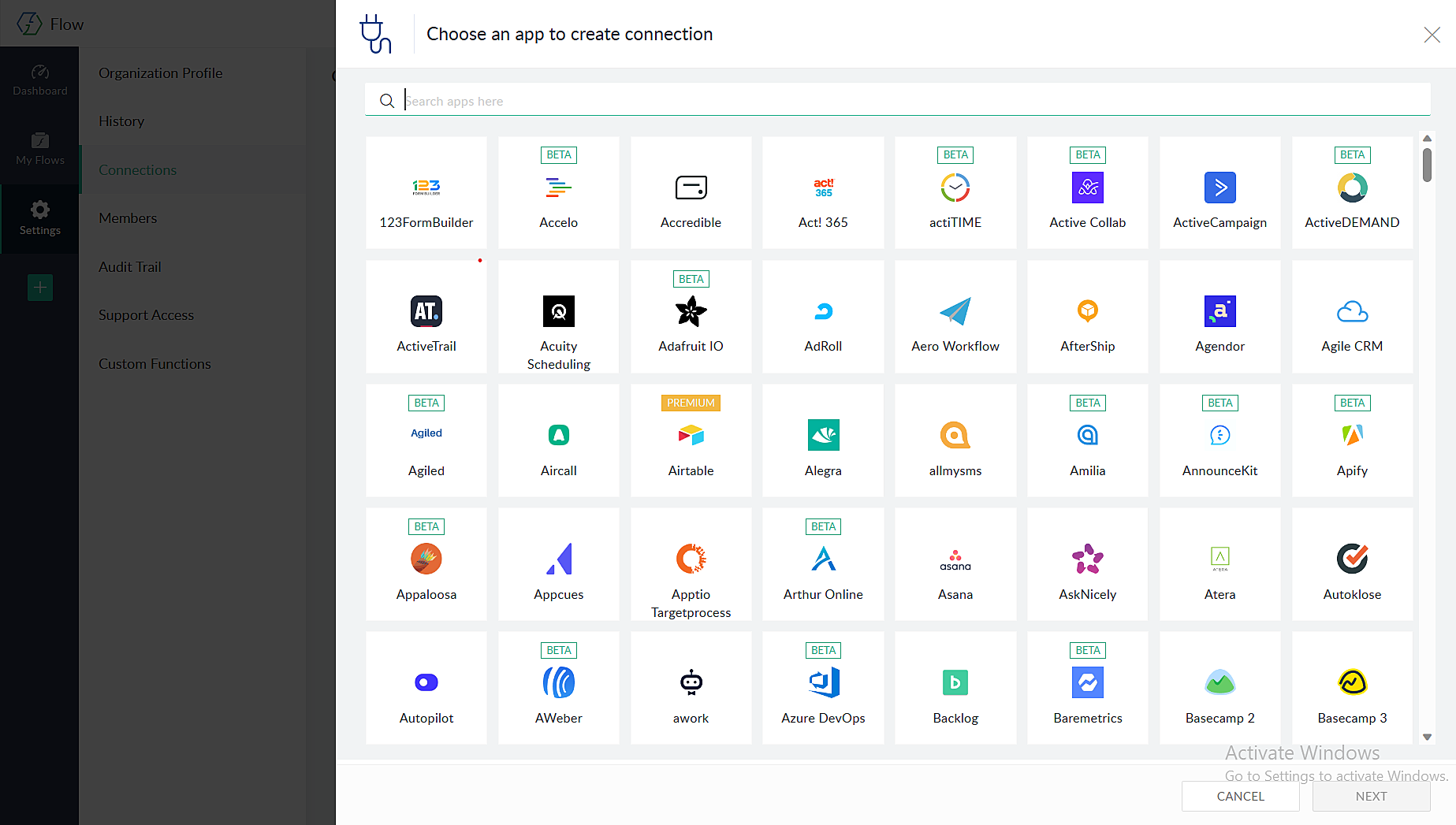Open Organization Profile settings
1456x825 pixels.
click(161, 73)
